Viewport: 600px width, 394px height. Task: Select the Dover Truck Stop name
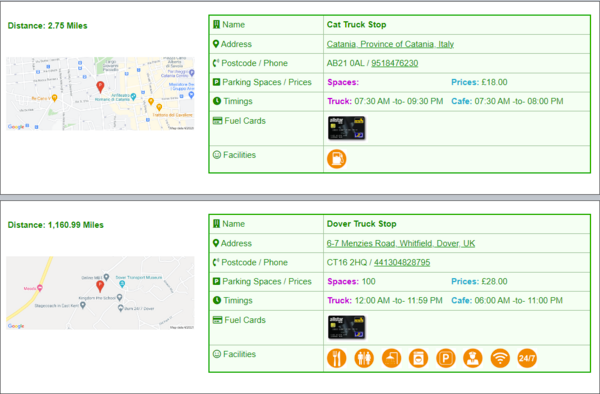point(362,224)
